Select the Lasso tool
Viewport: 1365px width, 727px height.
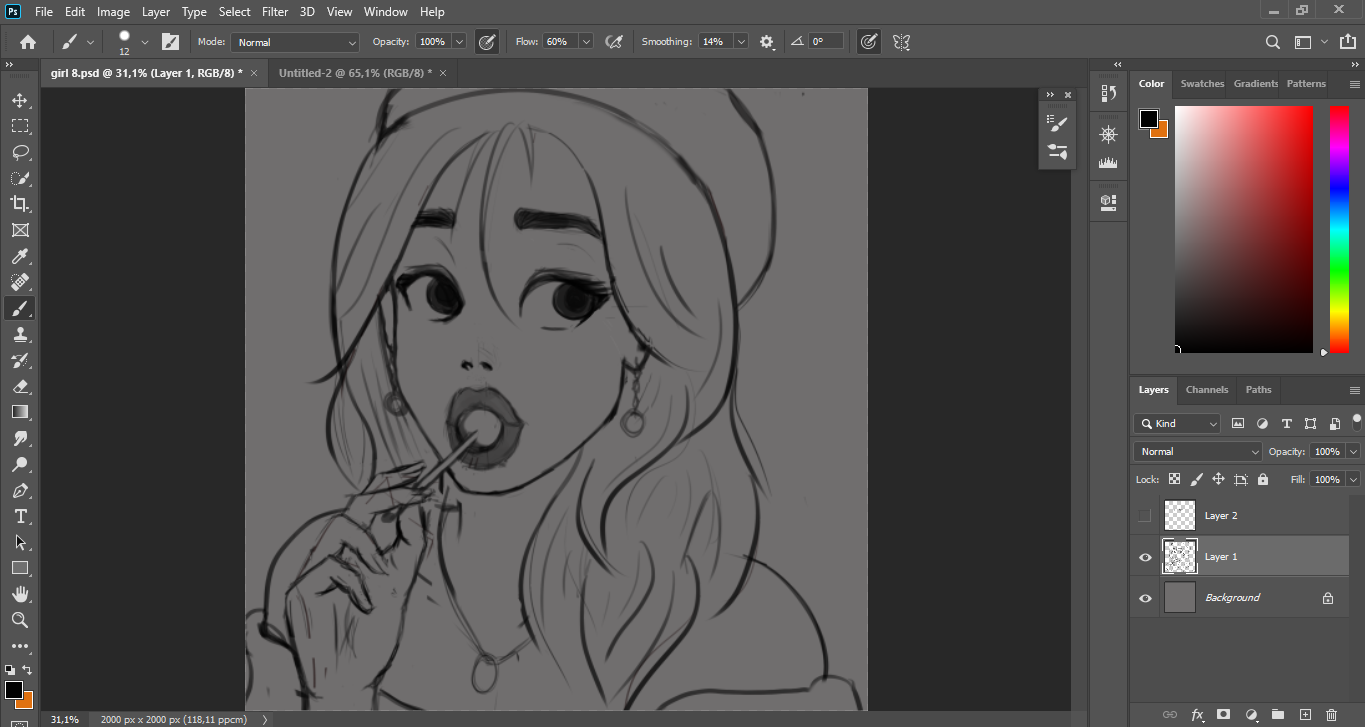point(19,152)
